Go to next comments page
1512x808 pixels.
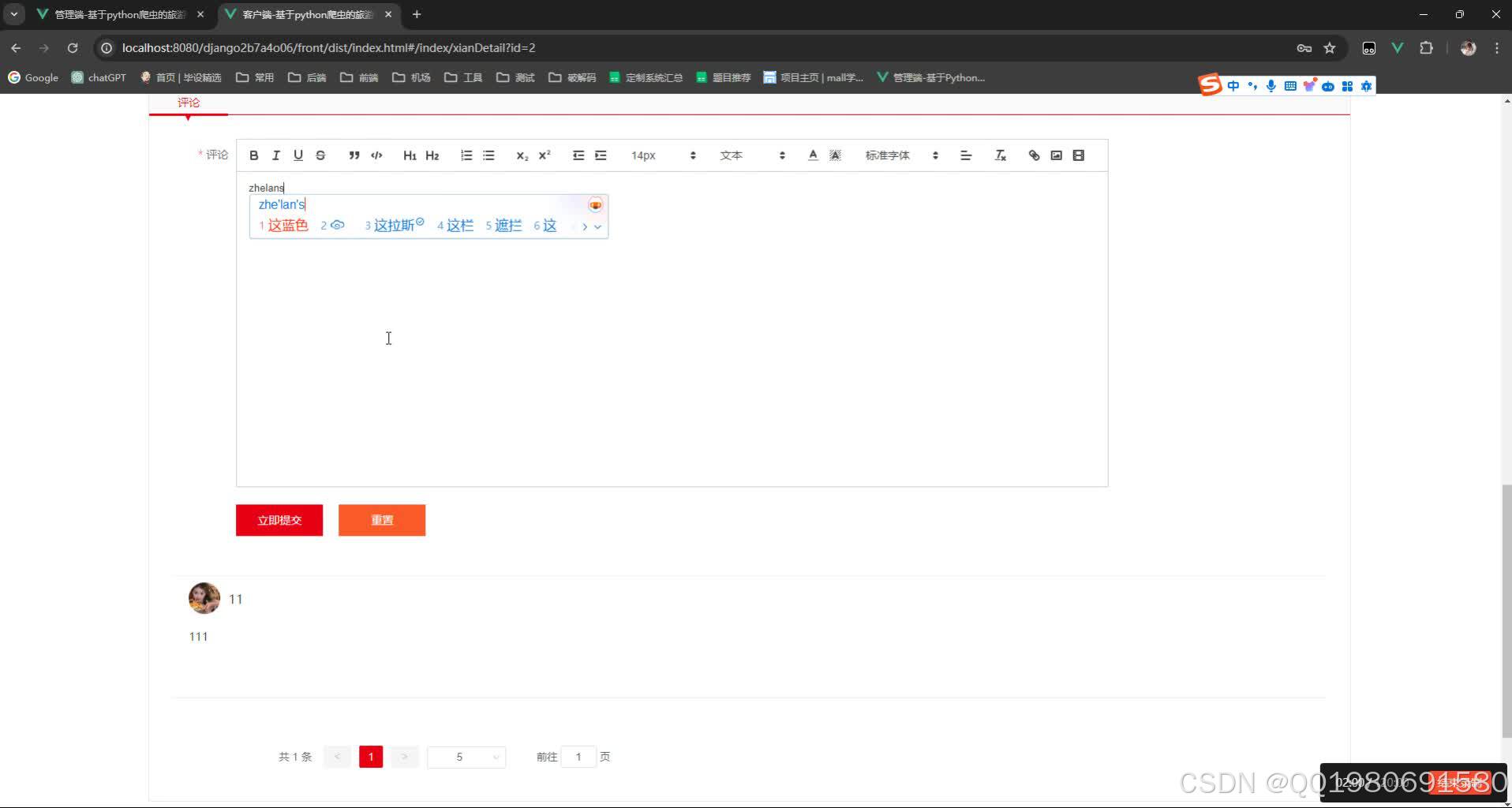[x=404, y=757]
